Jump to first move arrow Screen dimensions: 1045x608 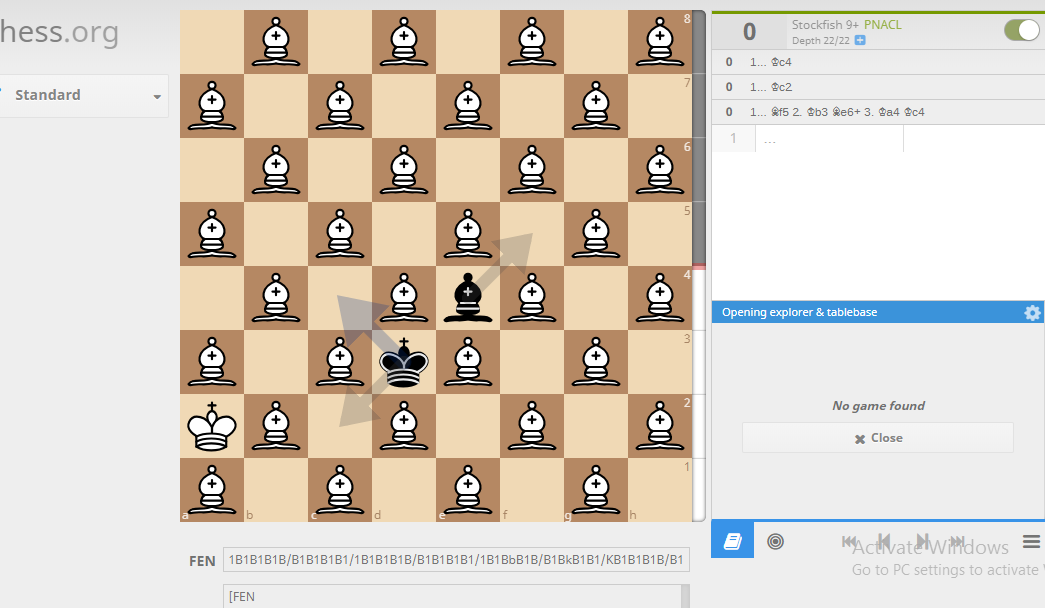pyautogui.click(x=849, y=541)
